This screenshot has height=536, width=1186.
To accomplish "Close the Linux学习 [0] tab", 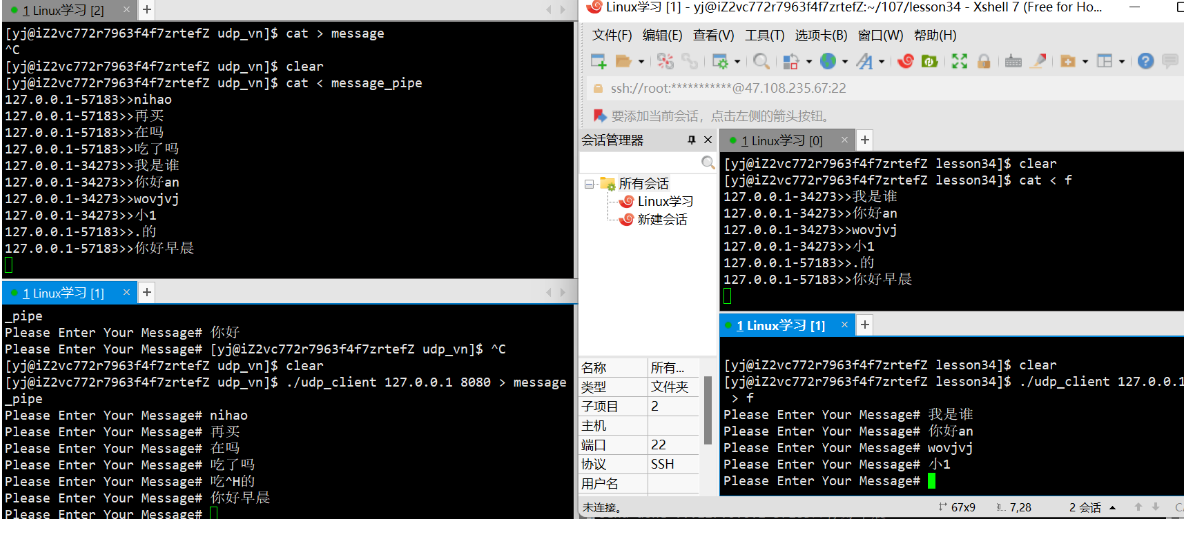I will 845,141.
